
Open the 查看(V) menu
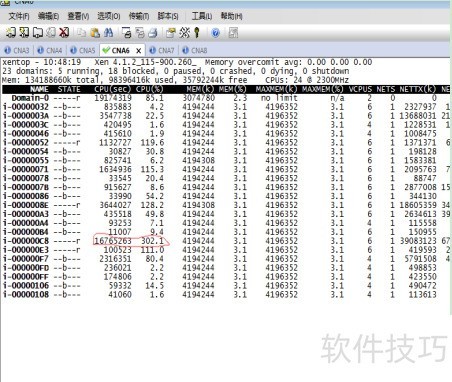point(78,16)
